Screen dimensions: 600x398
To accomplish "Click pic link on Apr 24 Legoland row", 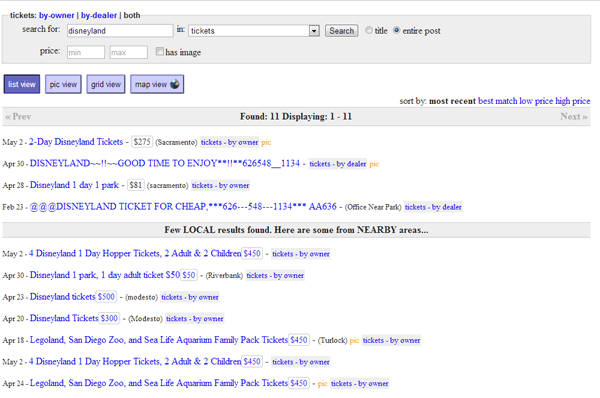I will point(323,383).
